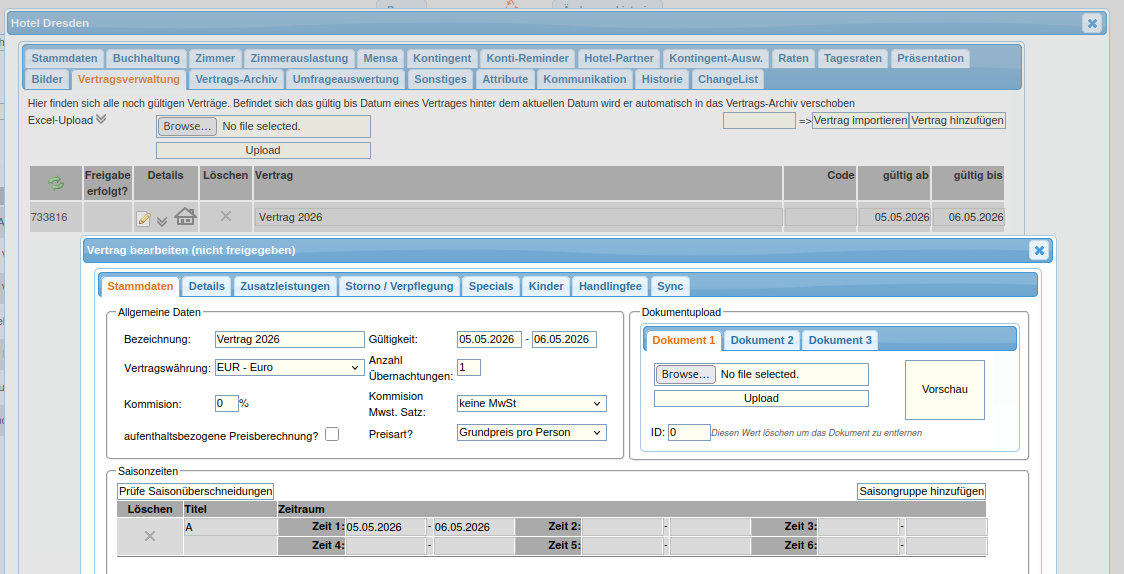Screen dimensions: 1124x574
Task: Click the Vertrag hinzufügen button
Action: pyautogui.click(x=957, y=120)
